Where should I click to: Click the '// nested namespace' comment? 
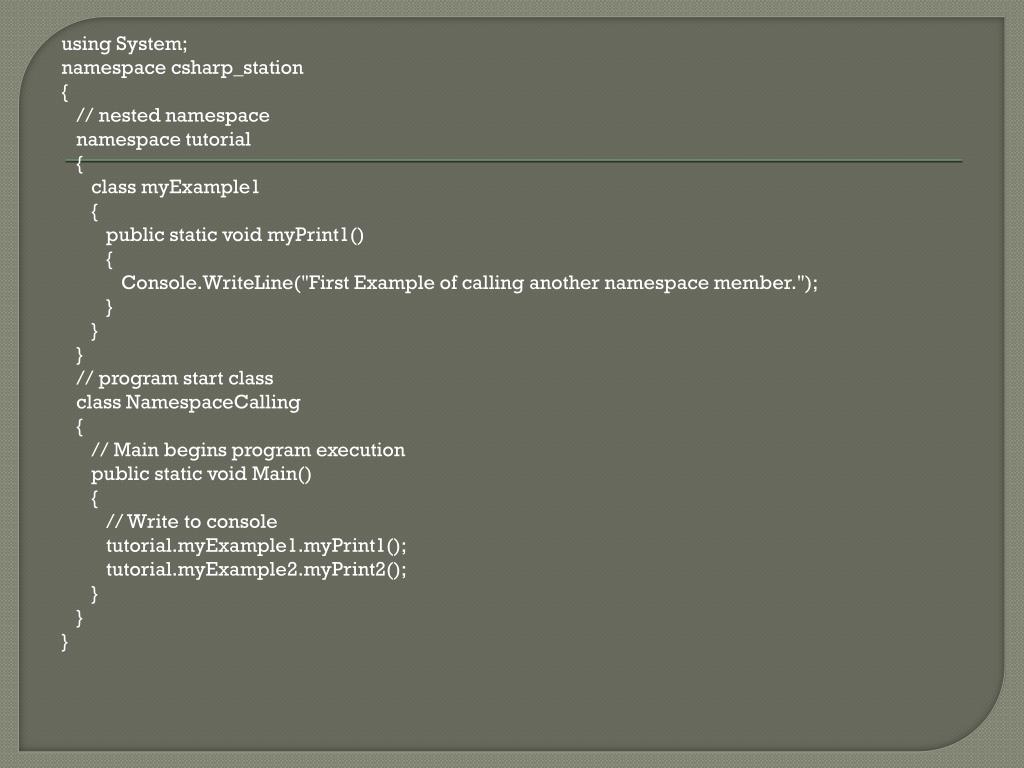[x=173, y=116]
